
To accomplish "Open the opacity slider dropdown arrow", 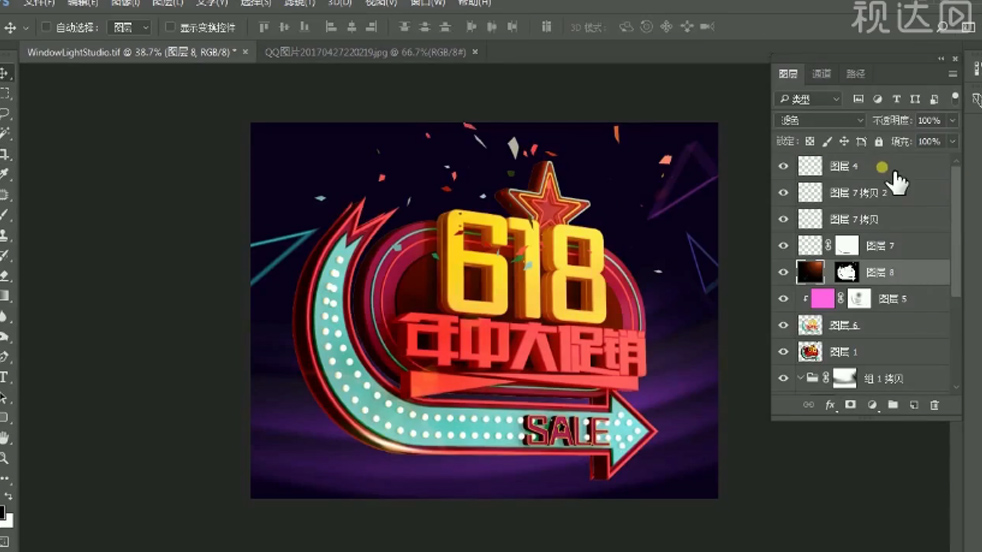I will click(952, 120).
